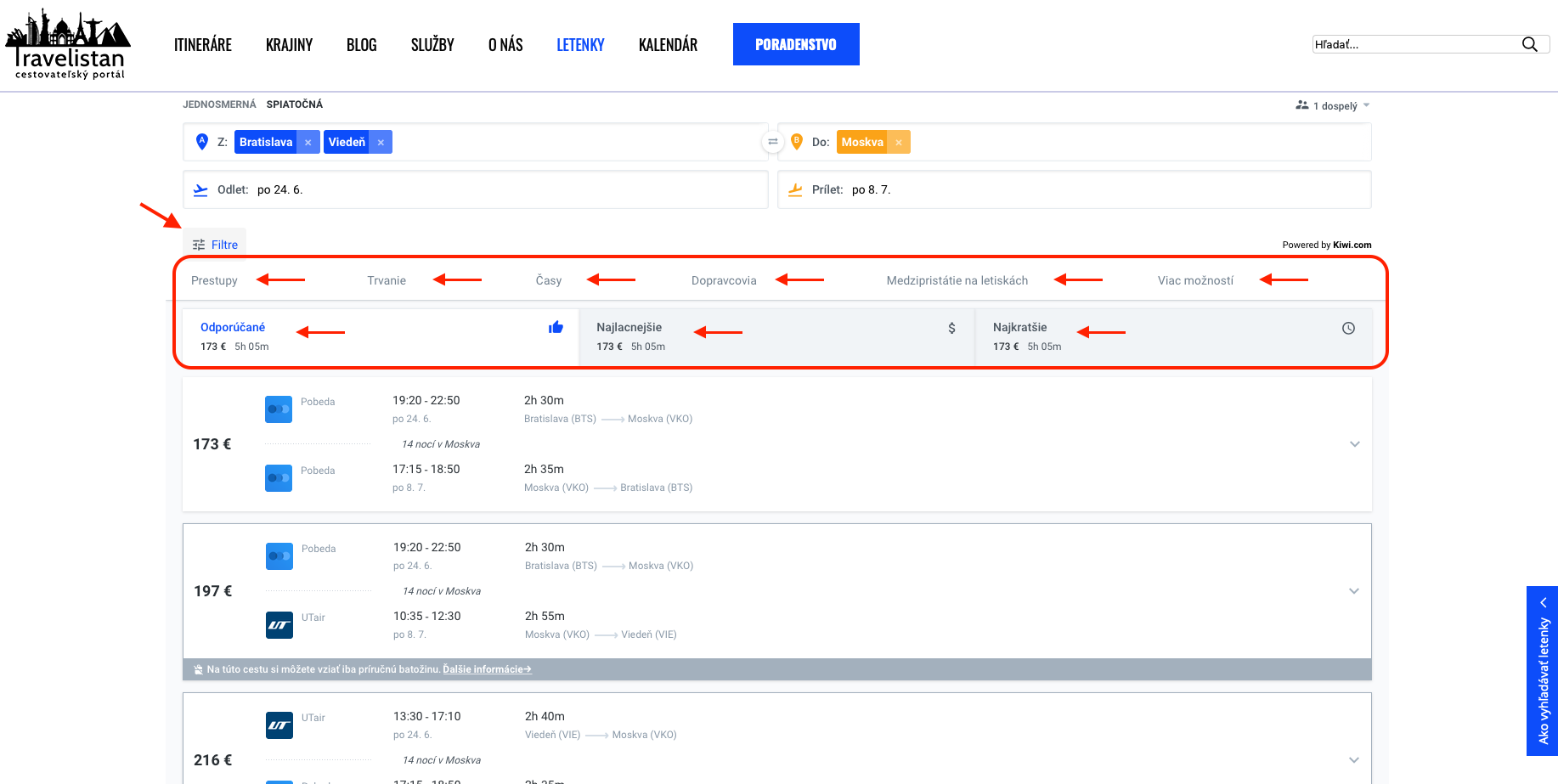Remove the Bratislava origin tag

point(308,143)
